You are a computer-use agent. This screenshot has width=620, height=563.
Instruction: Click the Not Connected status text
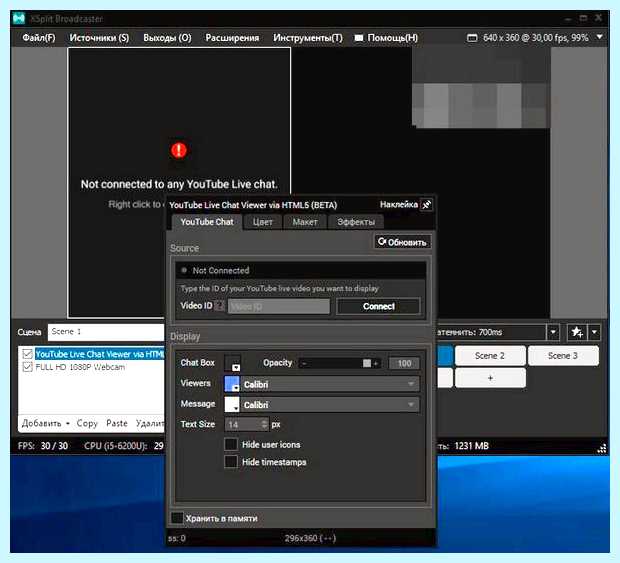[221, 270]
